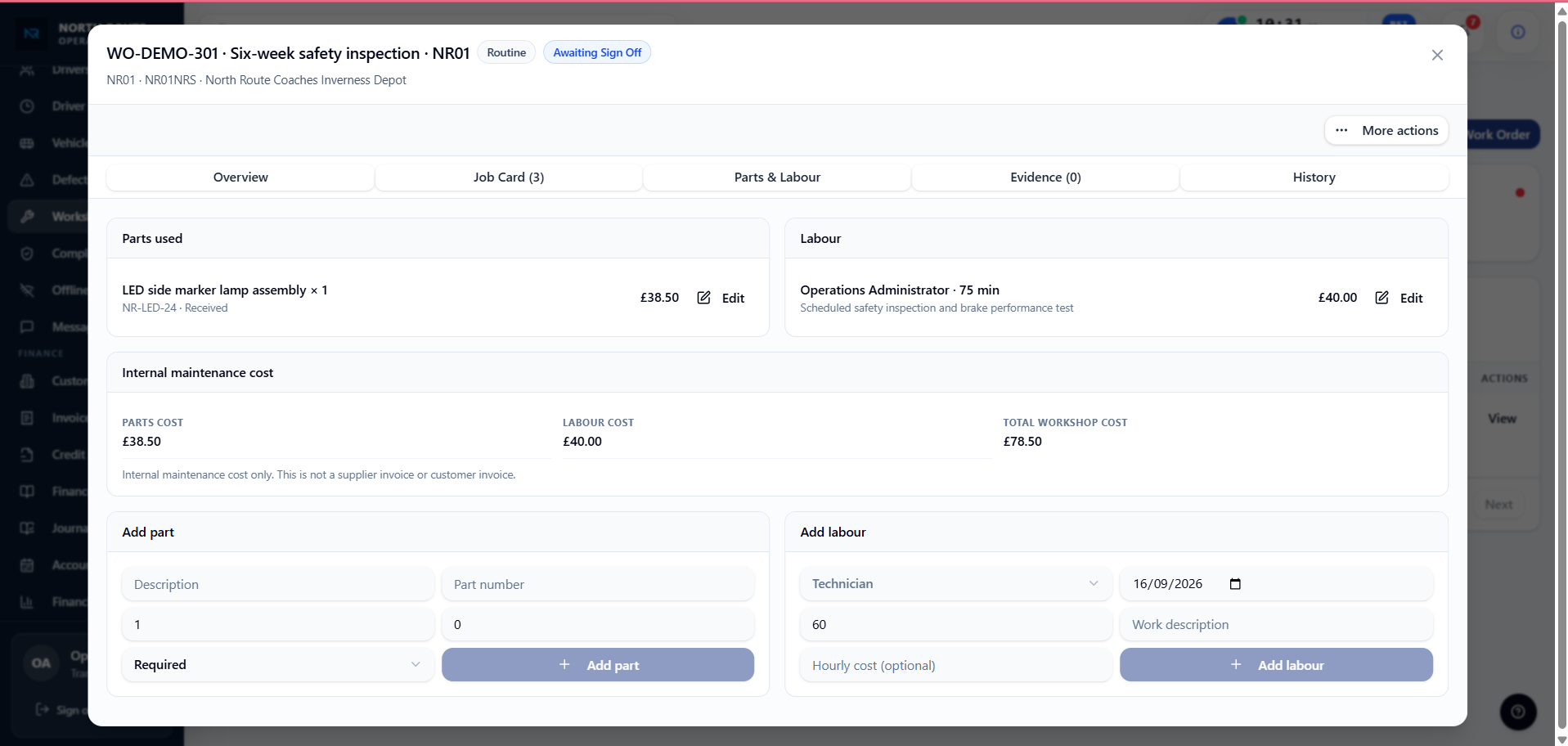Focus the part quantity field showing 1

(278, 624)
